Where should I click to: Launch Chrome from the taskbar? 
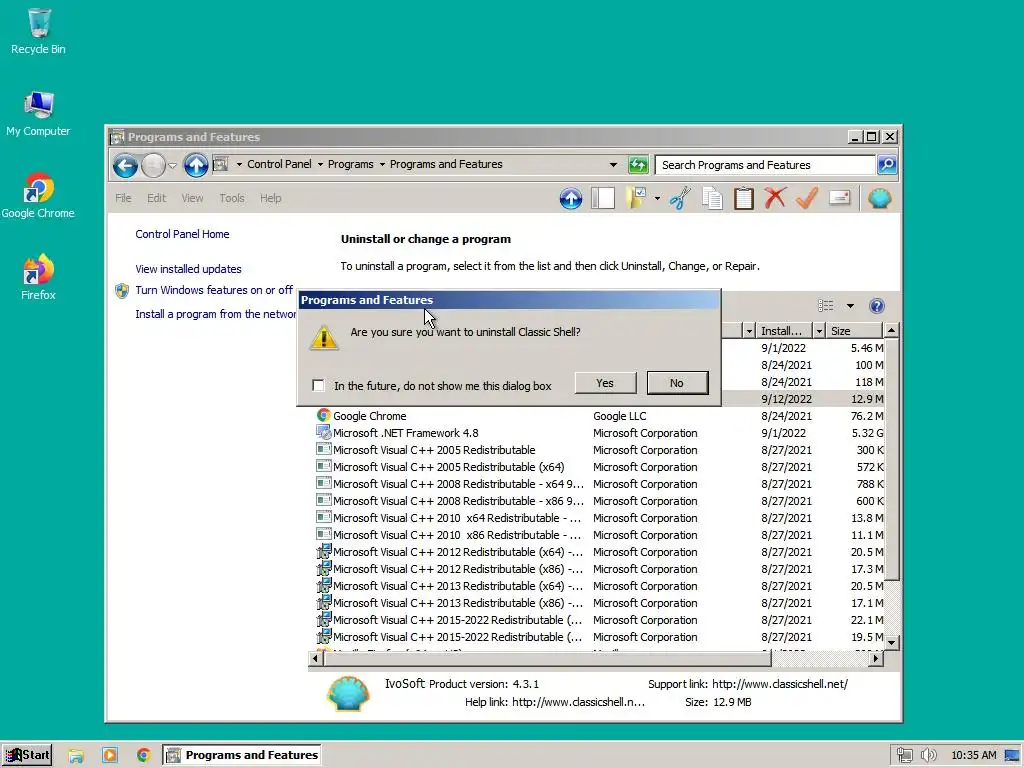pos(144,756)
